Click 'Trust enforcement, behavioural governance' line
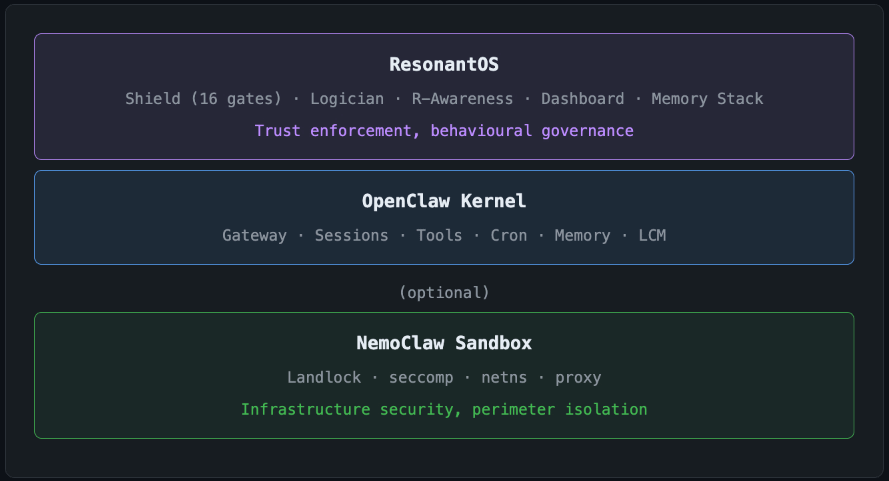Image resolution: width=889 pixels, height=481 pixels. pyautogui.click(x=444, y=131)
